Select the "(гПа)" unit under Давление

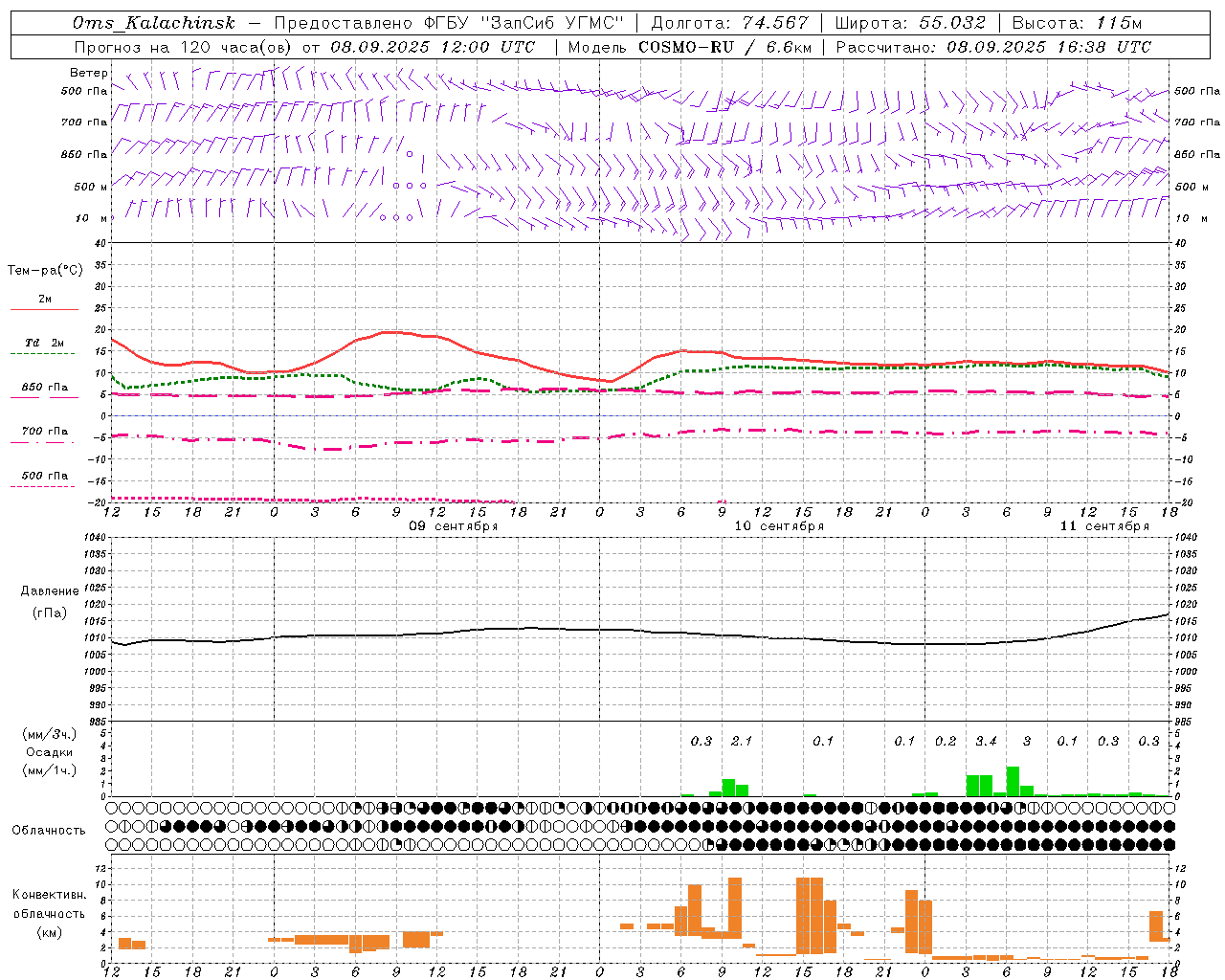(50, 613)
